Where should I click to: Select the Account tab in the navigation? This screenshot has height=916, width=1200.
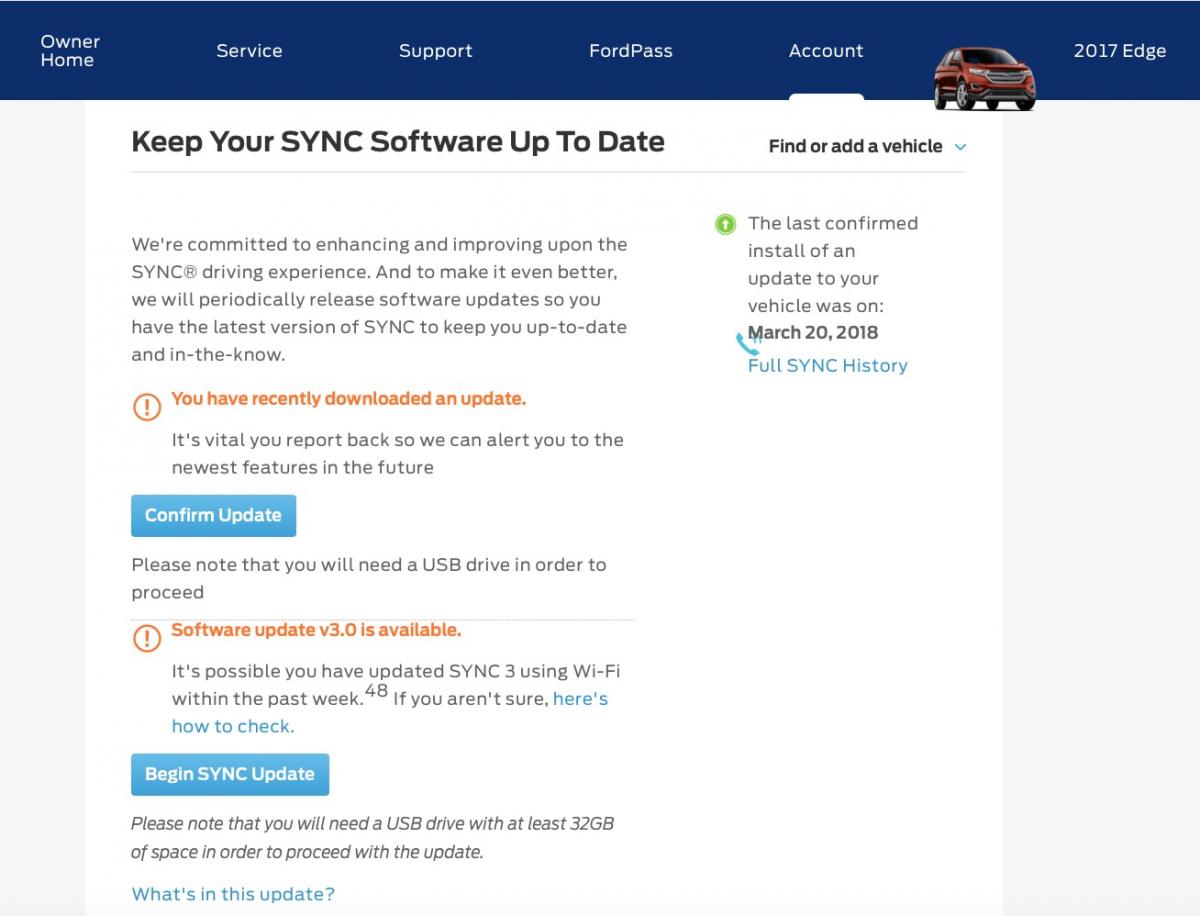click(x=825, y=51)
